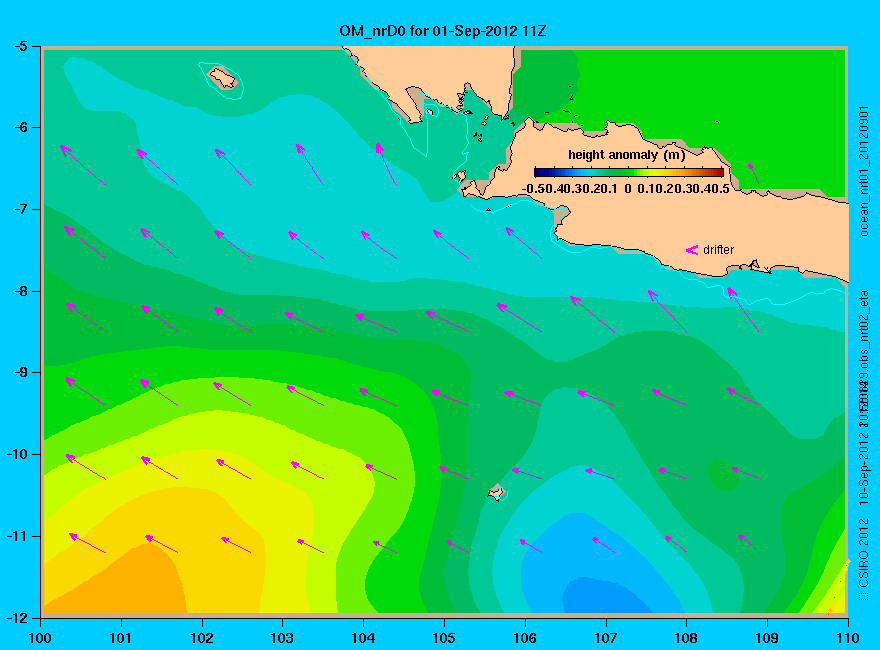Click x-axis label 108
The height and width of the screenshot is (650, 880).
686,638
